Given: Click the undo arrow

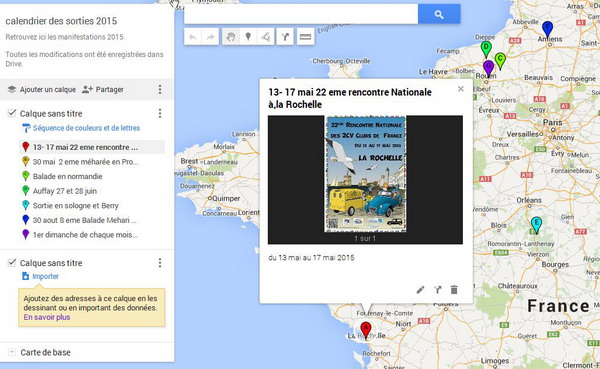Looking at the screenshot, I should (x=193, y=37).
